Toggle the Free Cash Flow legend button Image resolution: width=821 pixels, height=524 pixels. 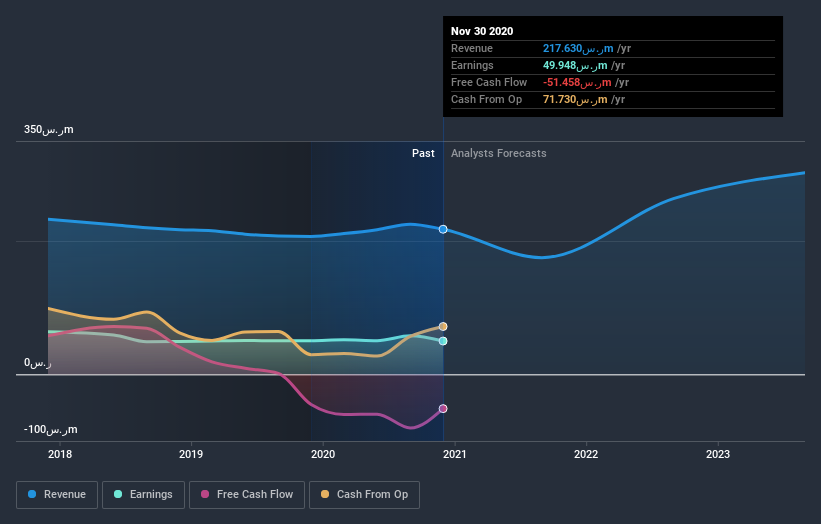pyautogui.click(x=247, y=495)
